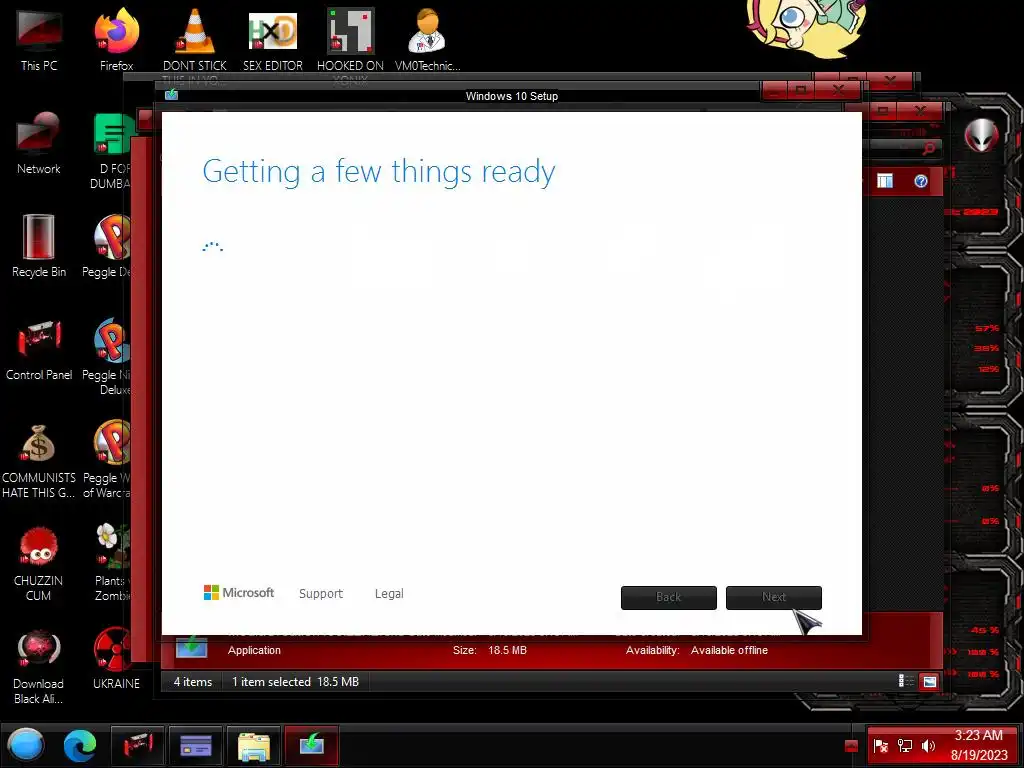This screenshot has height=768, width=1024.
Task: Switch Explorer to details view
Action: (x=906, y=682)
